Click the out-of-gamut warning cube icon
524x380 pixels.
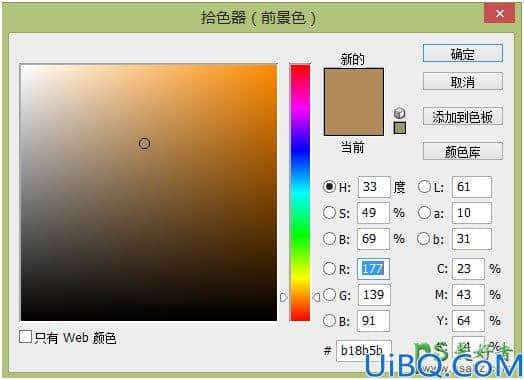[x=400, y=113]
